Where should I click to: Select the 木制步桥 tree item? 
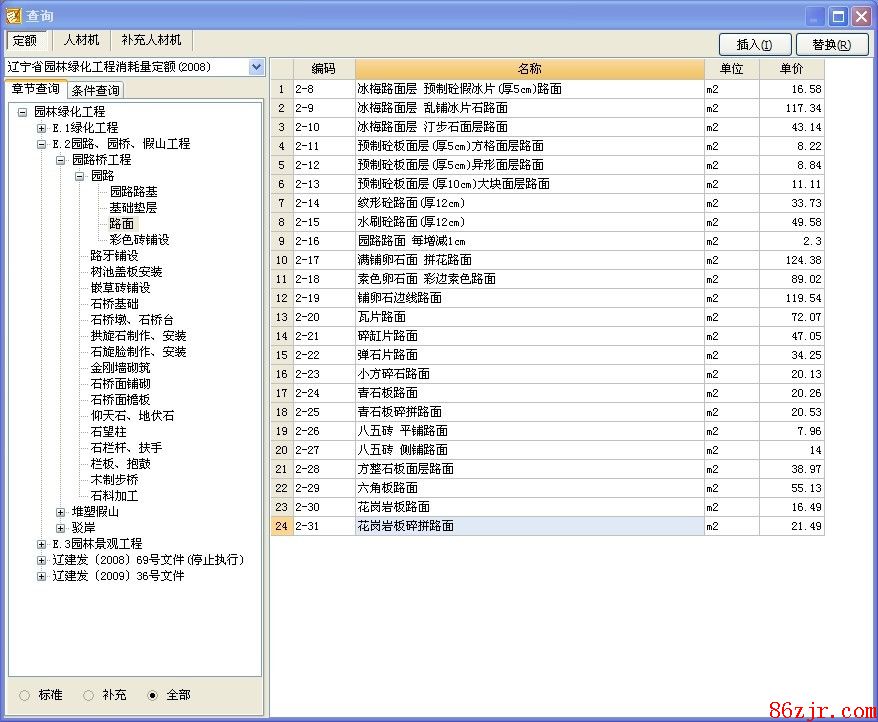point(114,480)
